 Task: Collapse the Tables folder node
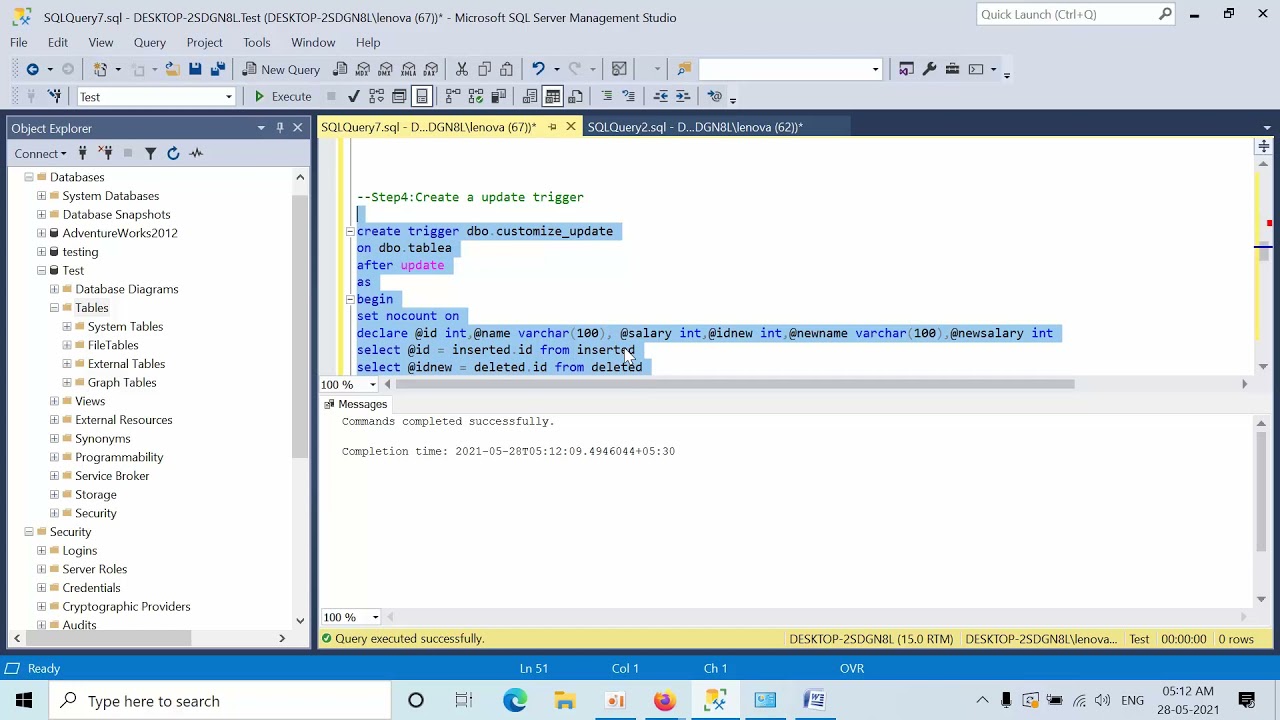(54, 308)
